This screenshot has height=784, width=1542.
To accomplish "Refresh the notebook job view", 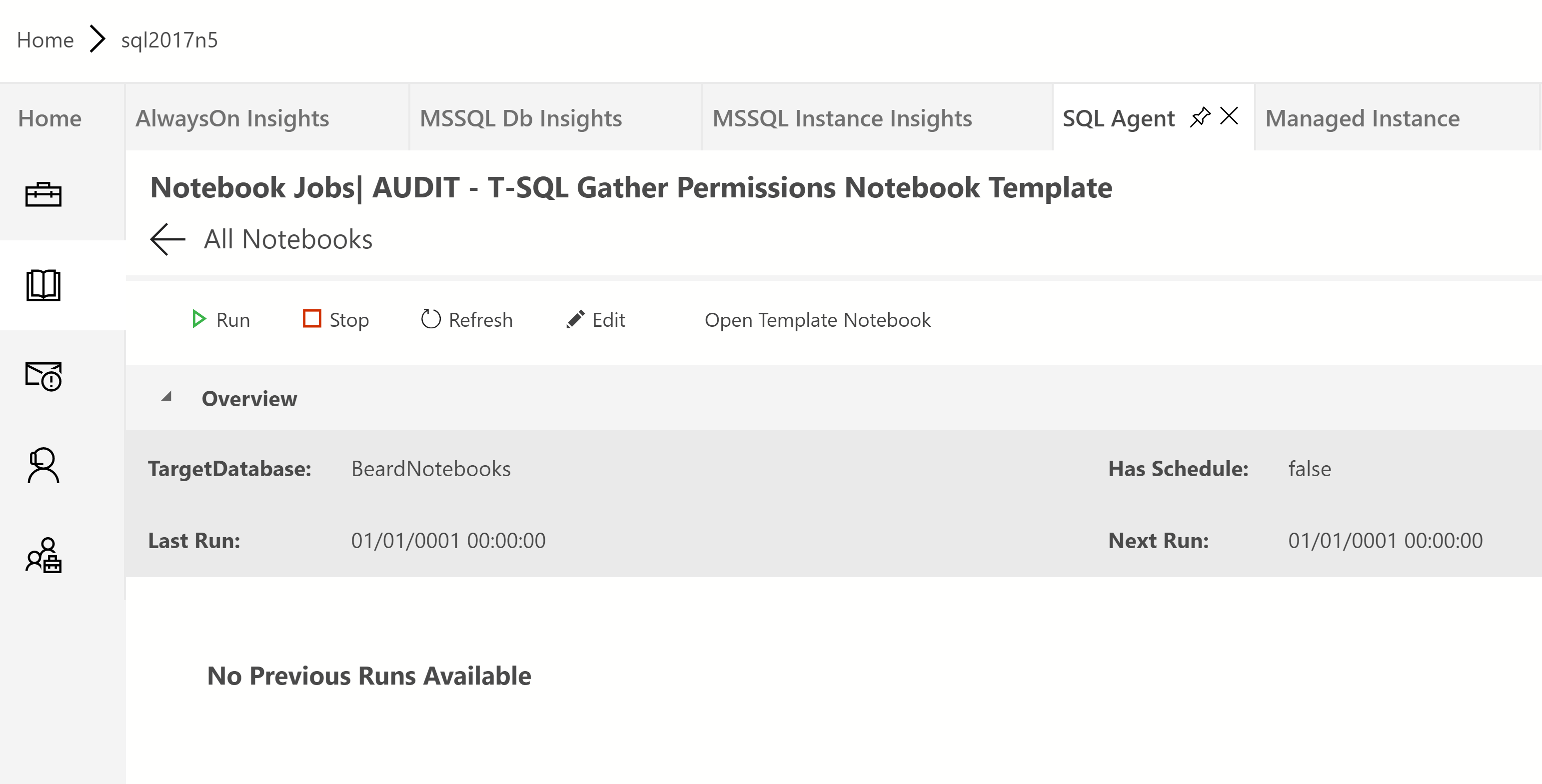I will point(467,320).
